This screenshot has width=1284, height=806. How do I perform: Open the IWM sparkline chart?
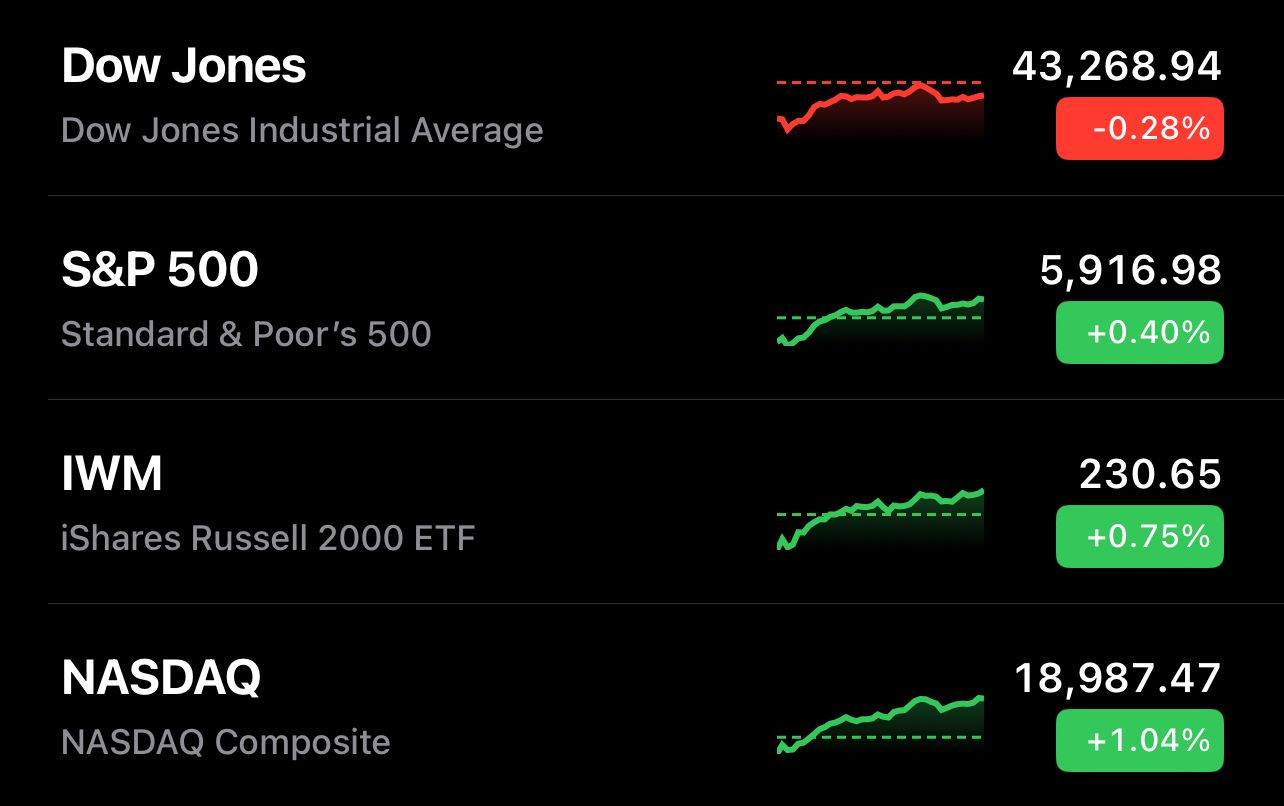click(880, 520)
